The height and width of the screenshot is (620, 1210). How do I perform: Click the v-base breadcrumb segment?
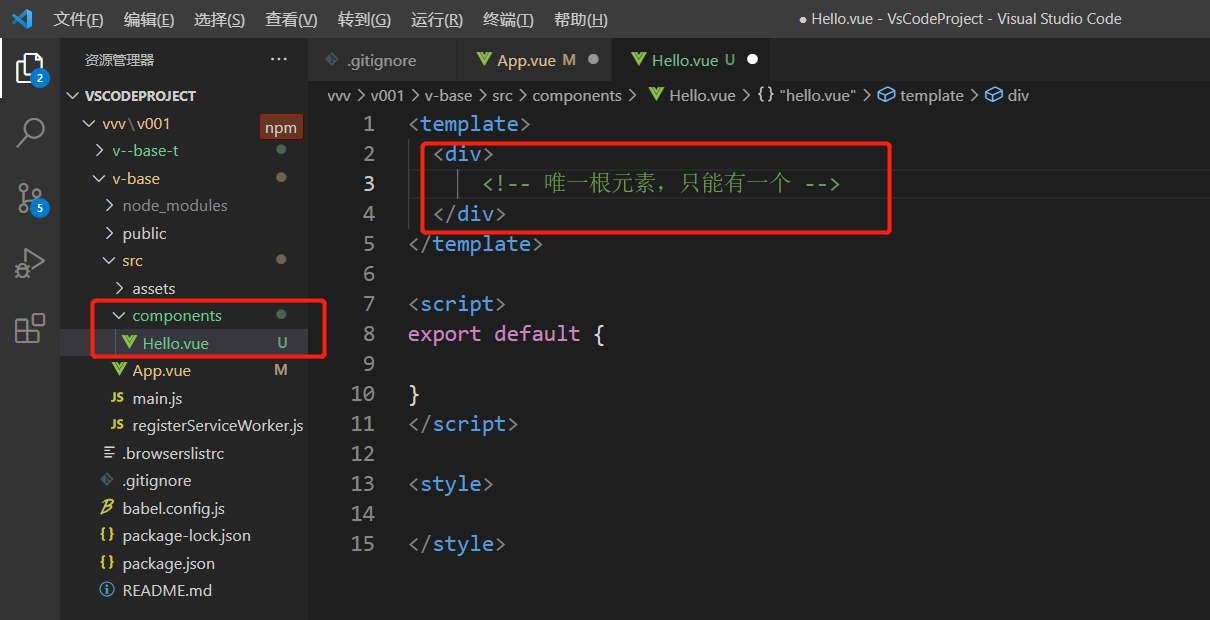pos(448,95)
